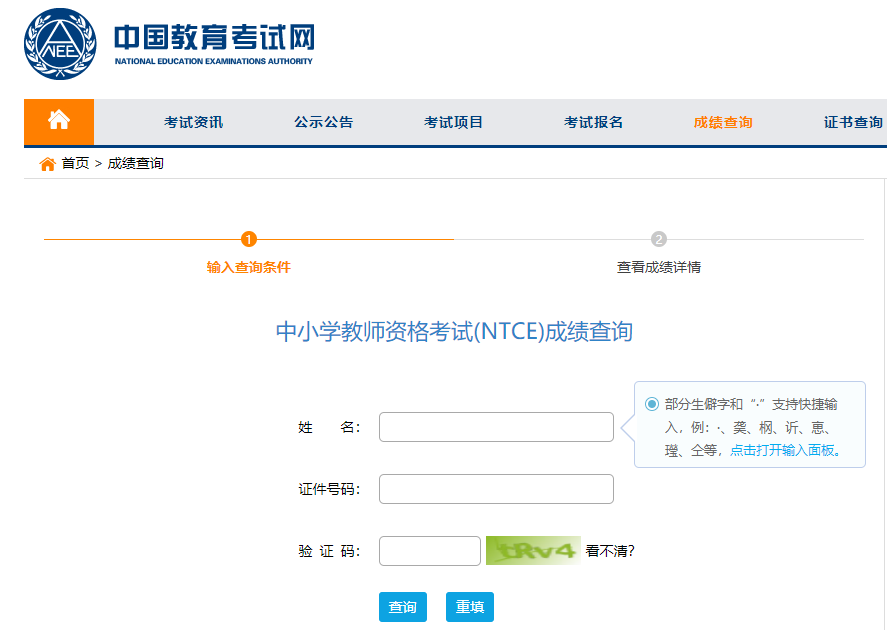
Task: Click the orange step 1 circle indicator
Action: click(x=248, y=240)
